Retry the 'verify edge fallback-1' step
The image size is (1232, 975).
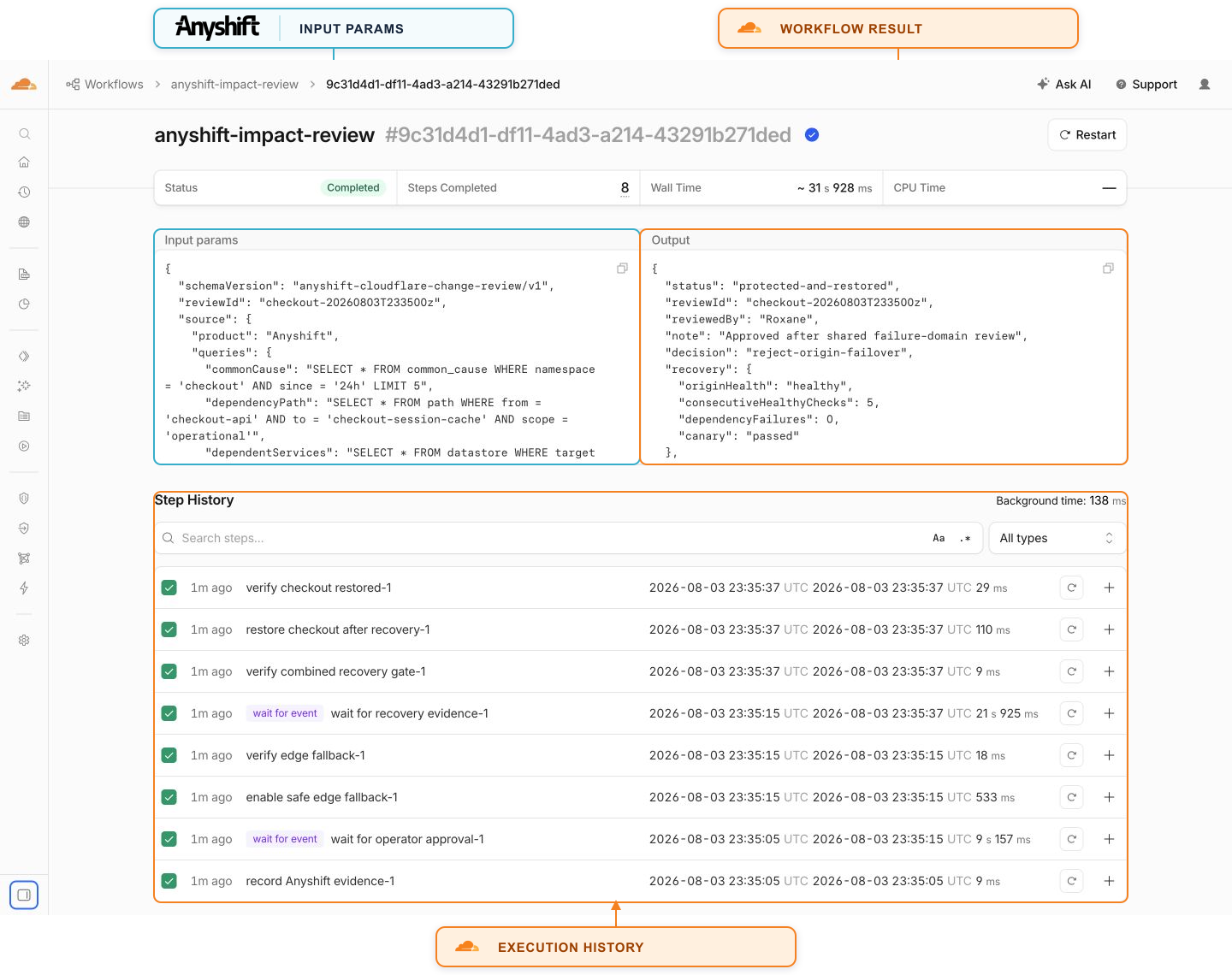coord(1071,755)
